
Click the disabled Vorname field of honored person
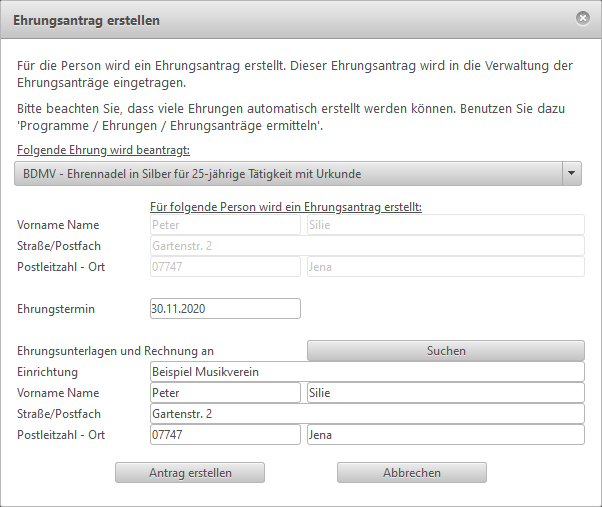coord(225,225)
